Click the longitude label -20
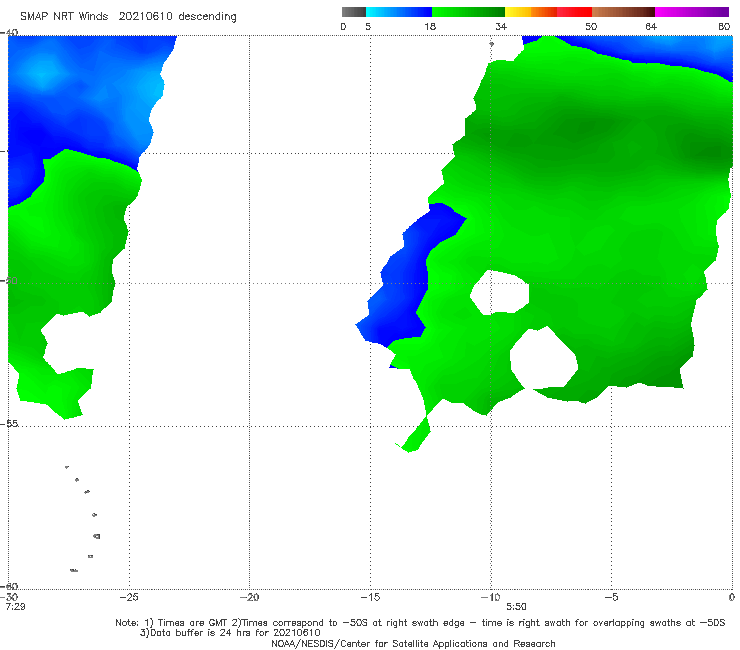740x650 pixels. [x=249, y=597]
